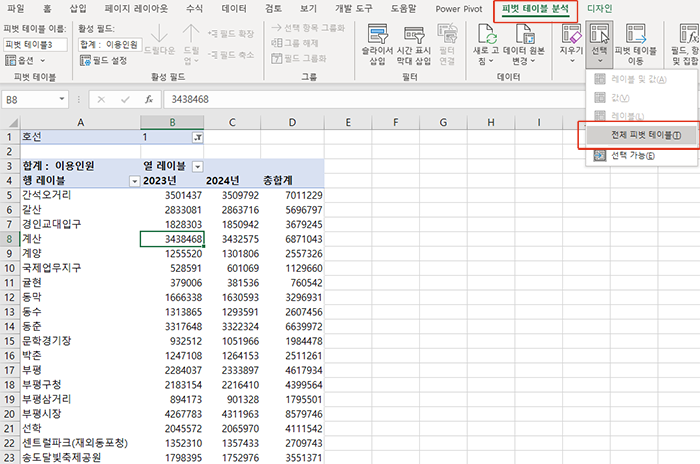Click the Name Box showing B8
The width and height of the screenshot is (700, 464).
[x=29, y=99]
